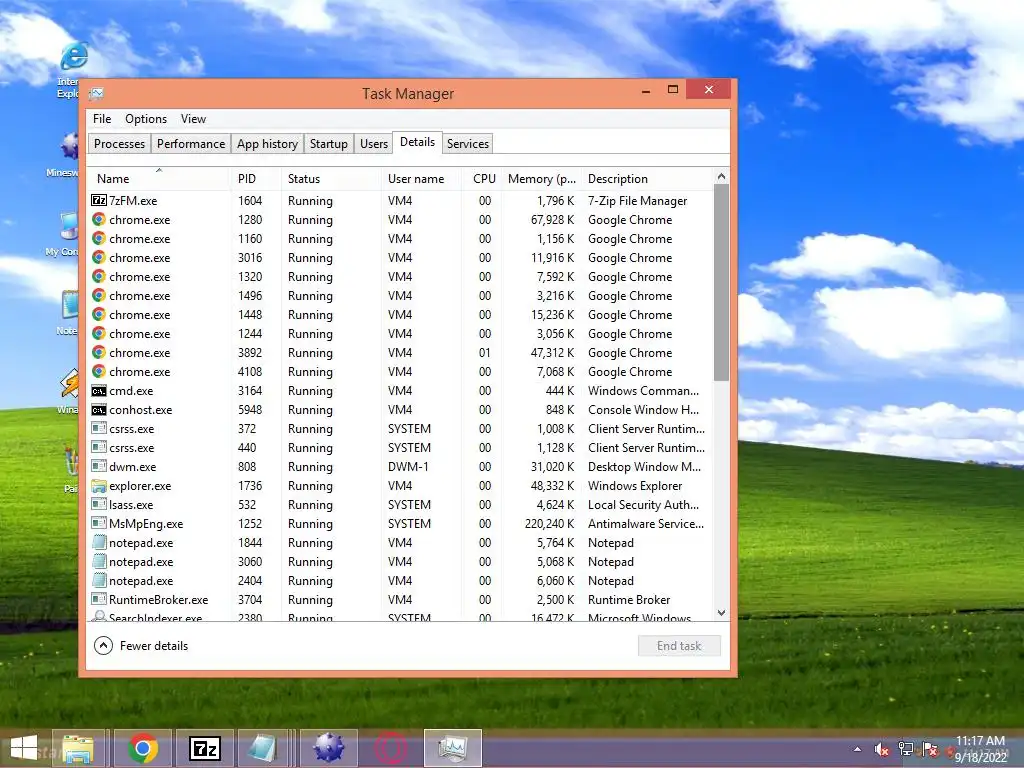Click the muted volume tray icon
Screen dimensions: 1024x768
(x=882, y=750)
